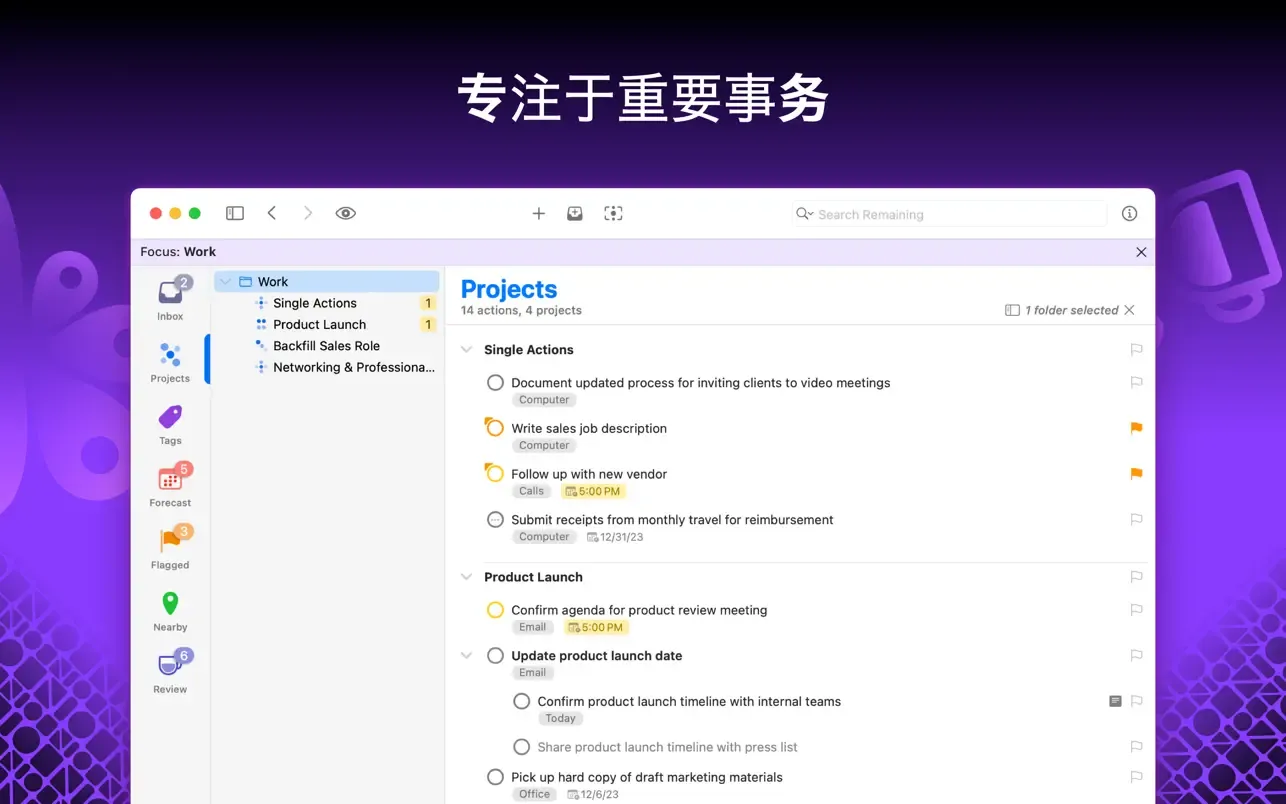Click 5:00 PM due badge on 'Follow up'
Screen dimensions: 1286x804
coord(593,491)
